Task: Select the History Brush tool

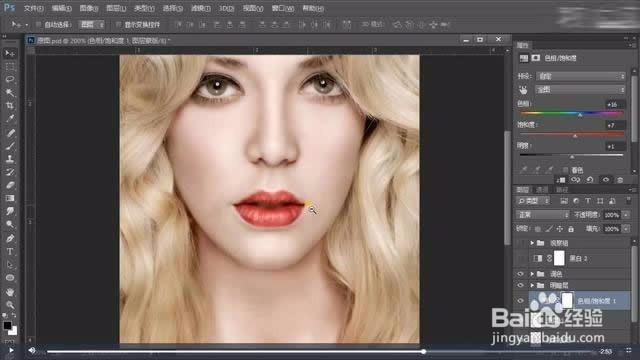Action: 10,172
